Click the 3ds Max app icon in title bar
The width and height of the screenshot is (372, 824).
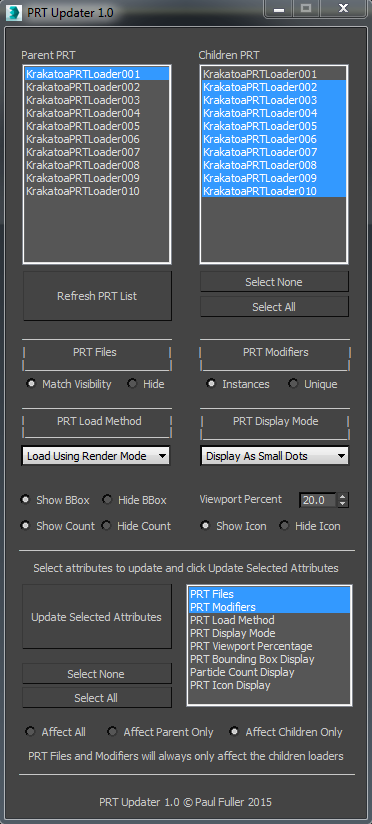14,13
